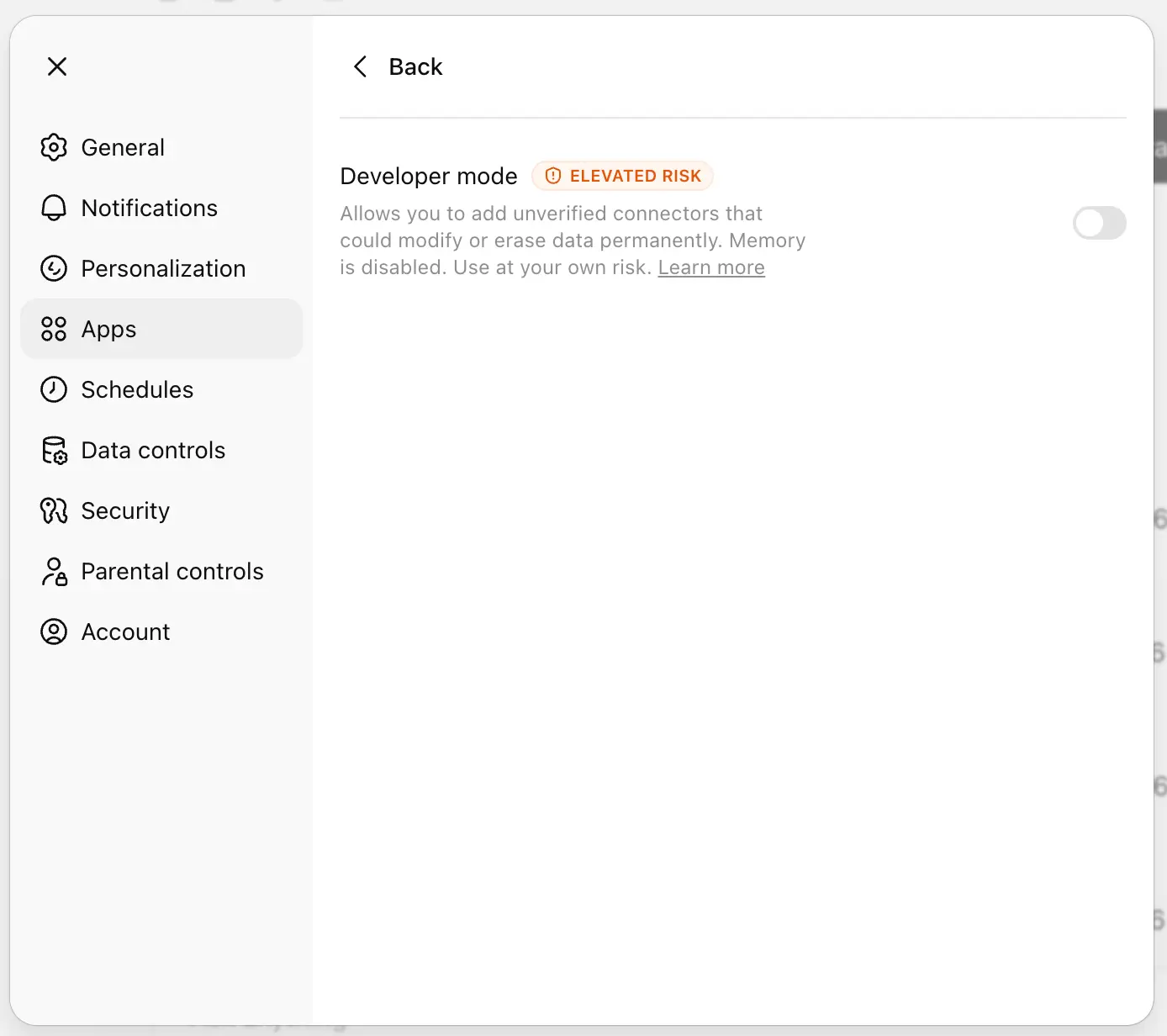1167x1036 pixels.
Task: Close settings with the X button
Action: point(56,66)
